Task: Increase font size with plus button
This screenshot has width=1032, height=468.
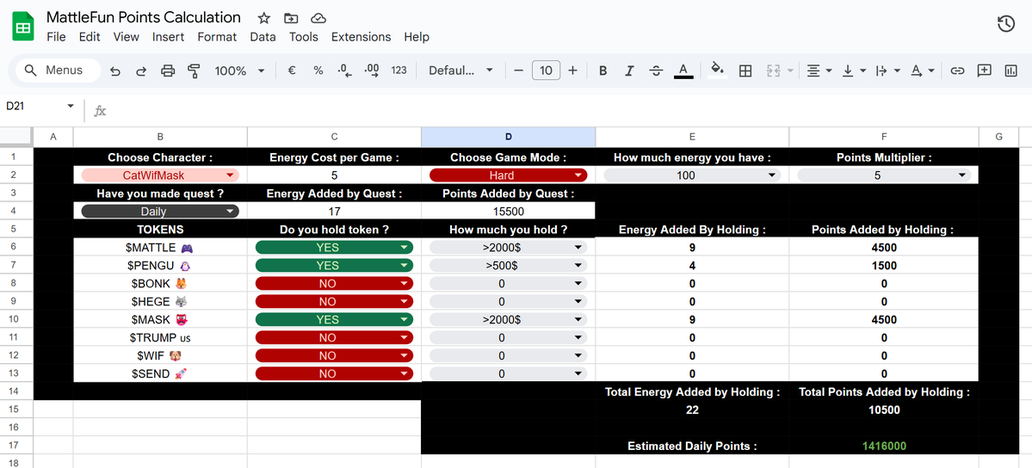Action: pos(573,71)
